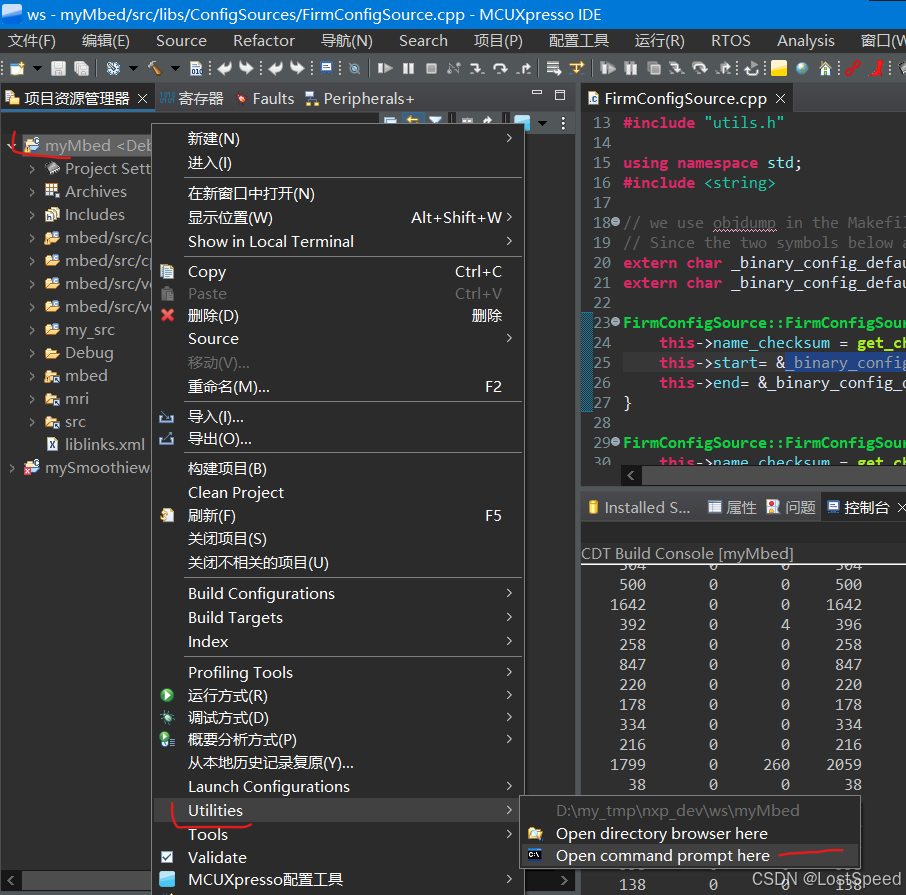Switch to the Faults tab
The image size is (906, 895).
pyautogui.click(x=265, y=99)
